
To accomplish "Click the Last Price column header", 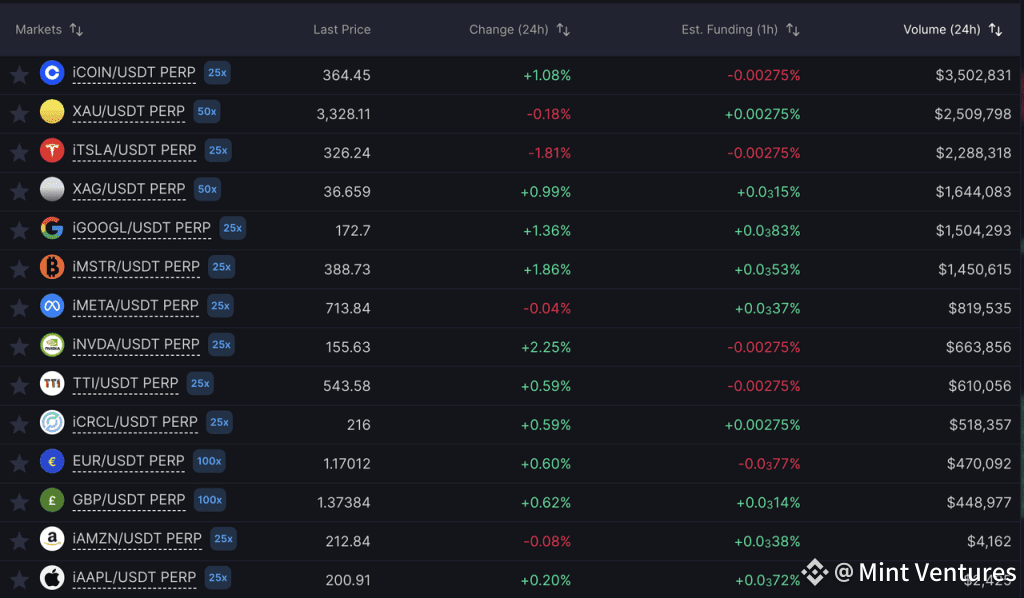I will 342,29.
